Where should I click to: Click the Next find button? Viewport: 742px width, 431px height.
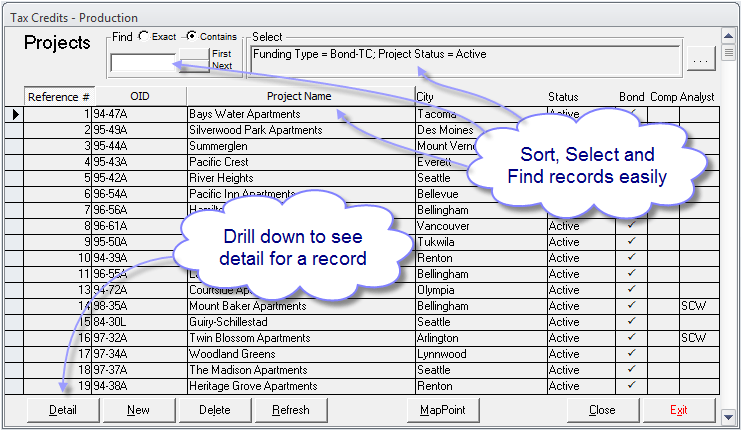coord(194,66)
